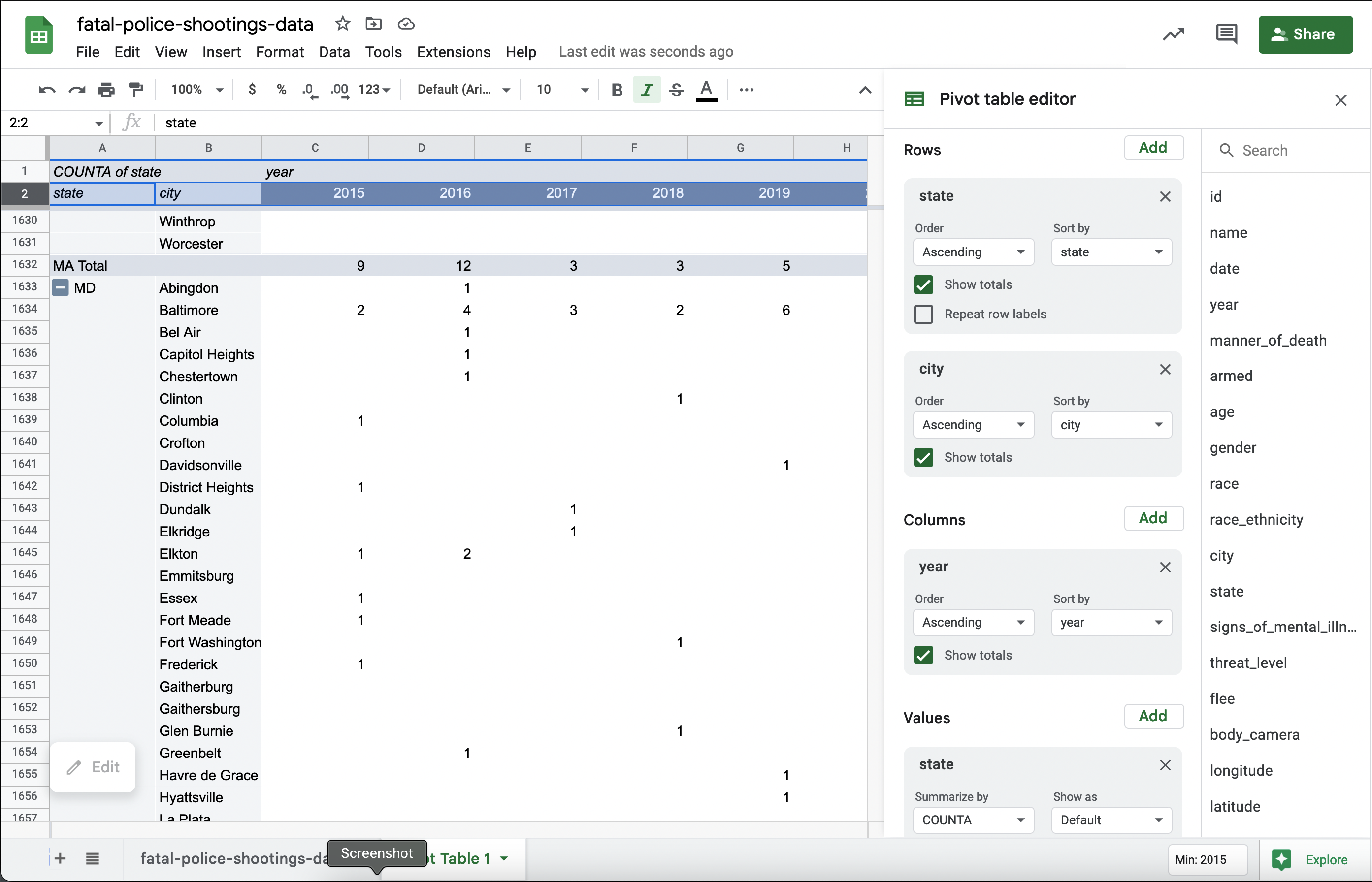Open year Order Ascending dropdown

(973, 623)
